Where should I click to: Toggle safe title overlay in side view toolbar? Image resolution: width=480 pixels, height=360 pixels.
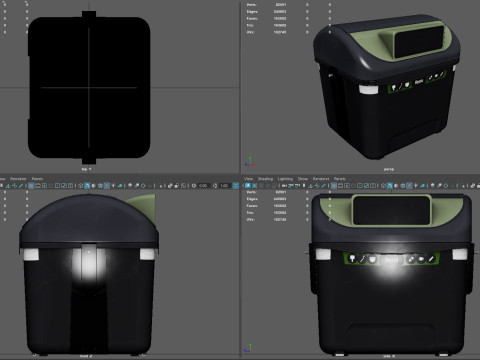tap(373, 186)
